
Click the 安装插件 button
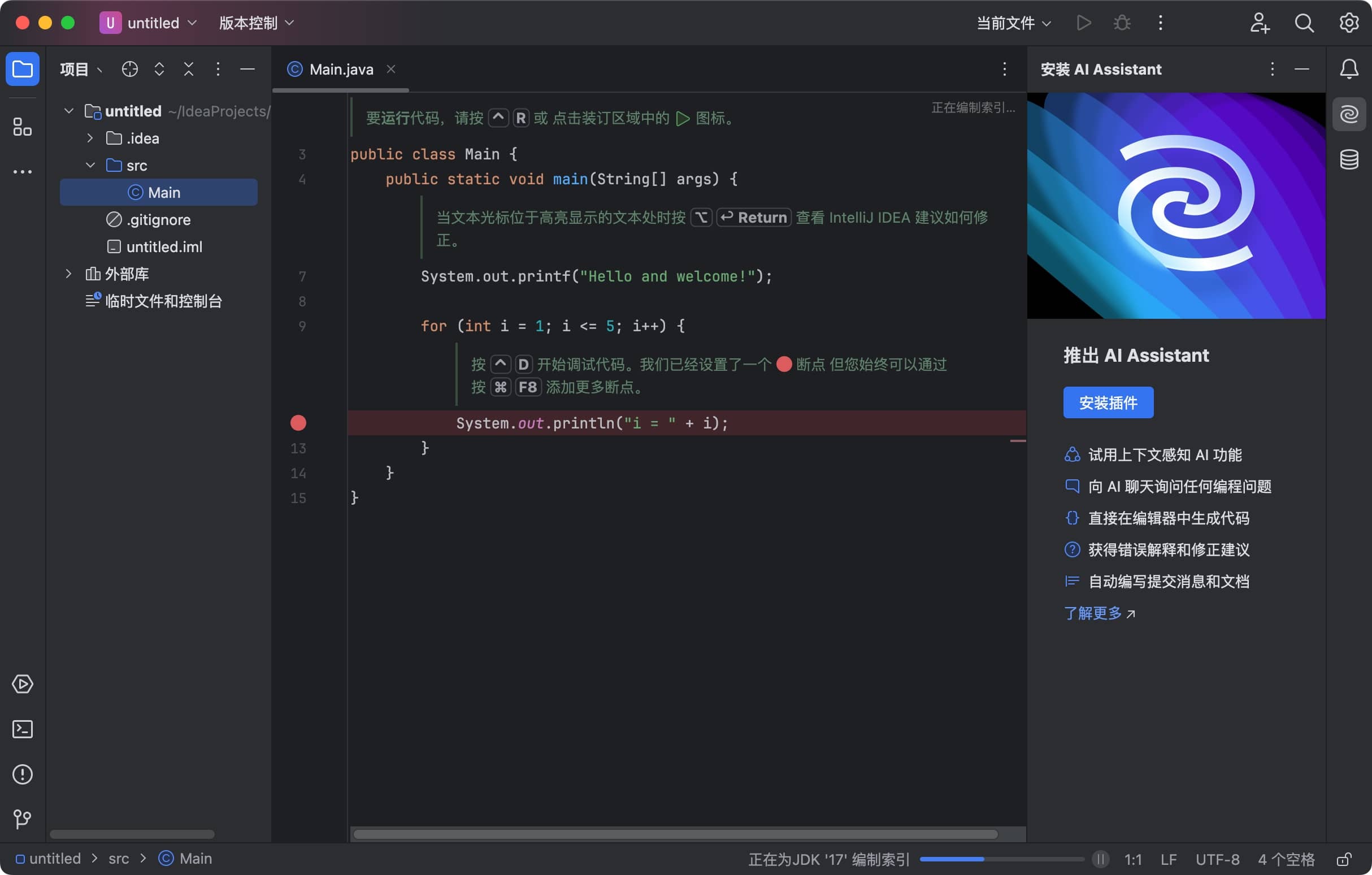point(1108,402)
